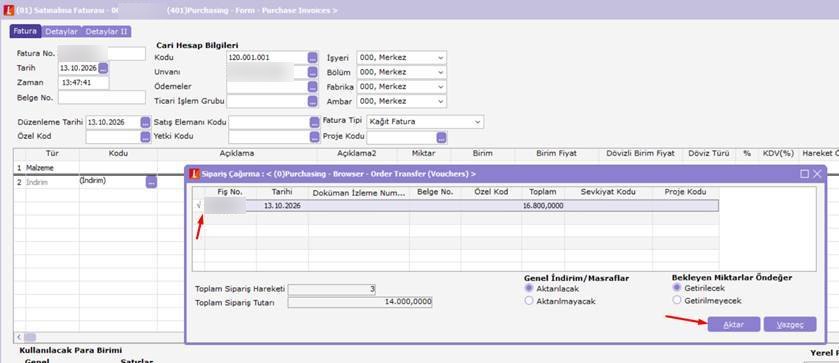Screen dimensions: 839x363
Task: Click the Aktar button
Action: click(x=734, y=324)
